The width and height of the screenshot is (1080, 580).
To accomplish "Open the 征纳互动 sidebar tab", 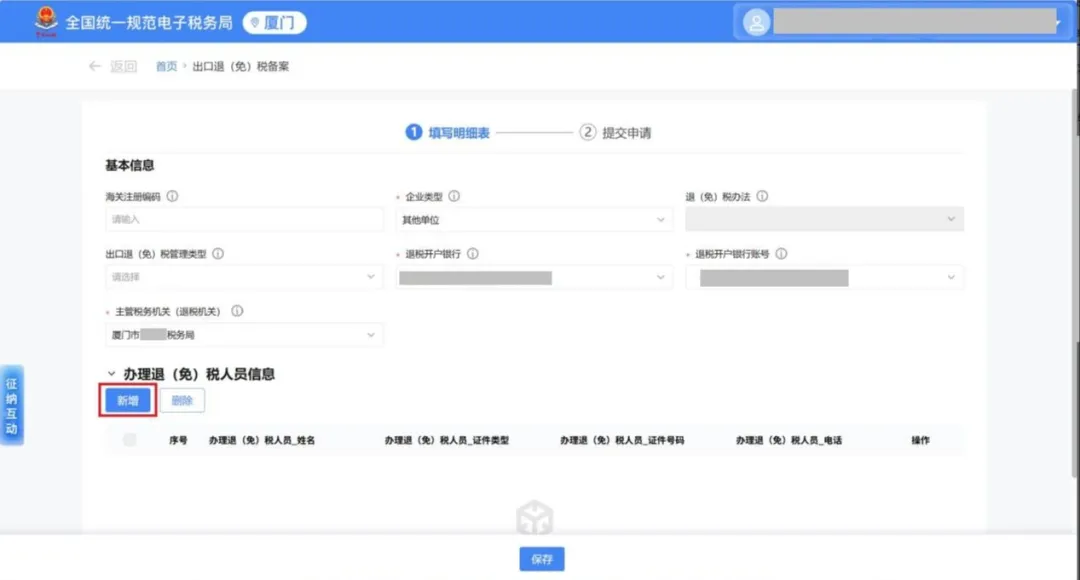I will (13, 404).
